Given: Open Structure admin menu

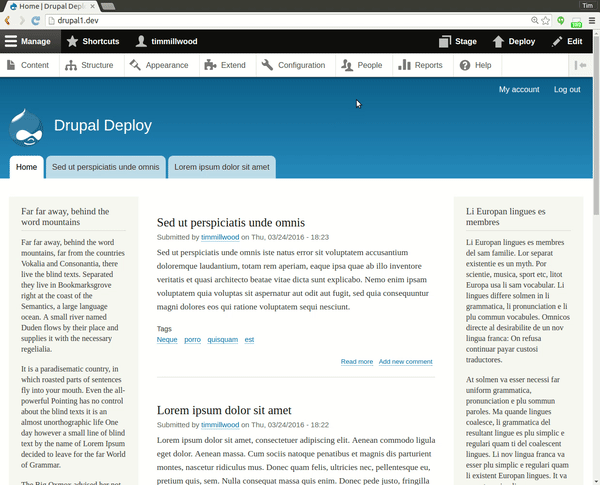Looking at the screenshot, I should 89,65.
